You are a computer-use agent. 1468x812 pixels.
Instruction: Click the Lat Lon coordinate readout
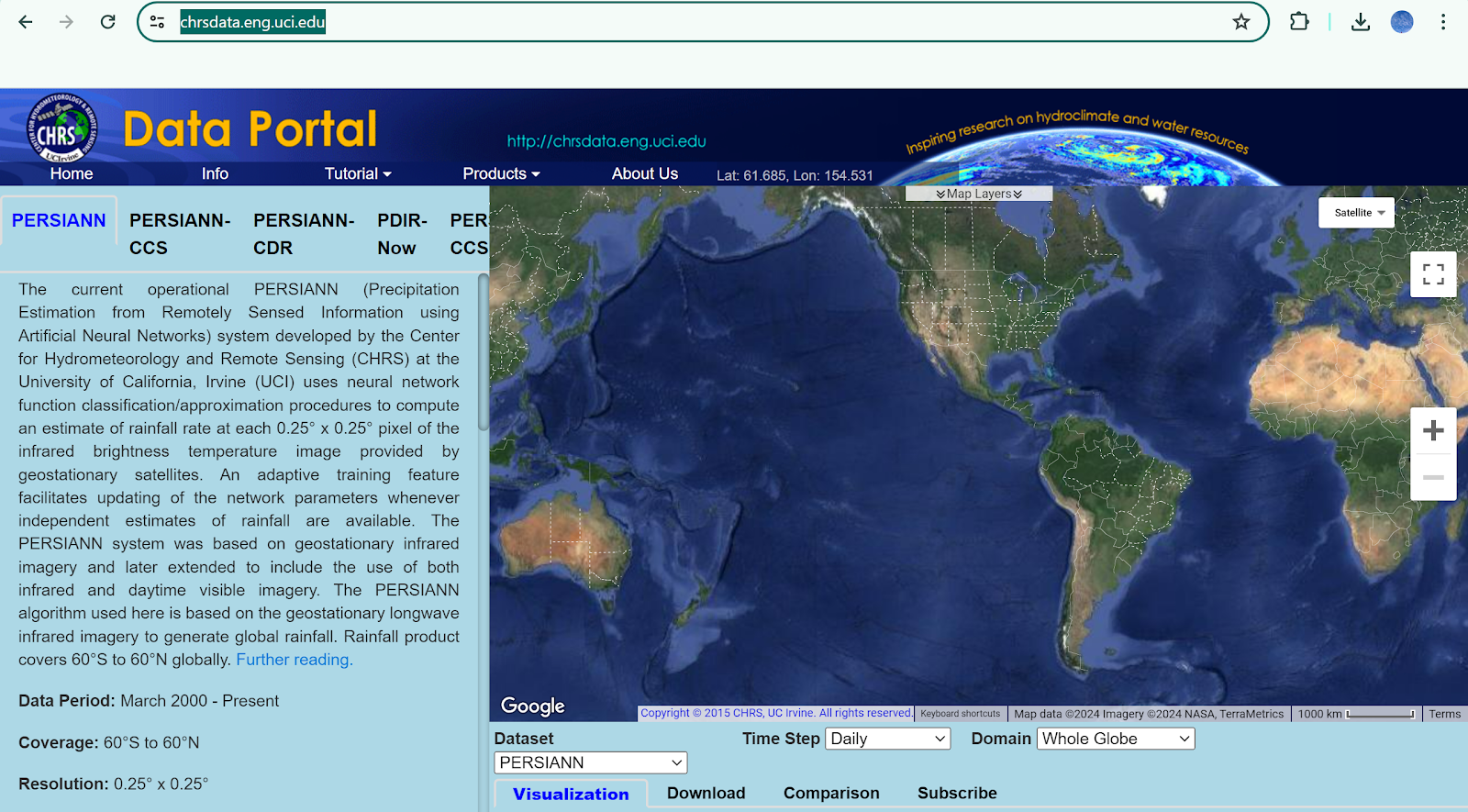pos(795,175)
